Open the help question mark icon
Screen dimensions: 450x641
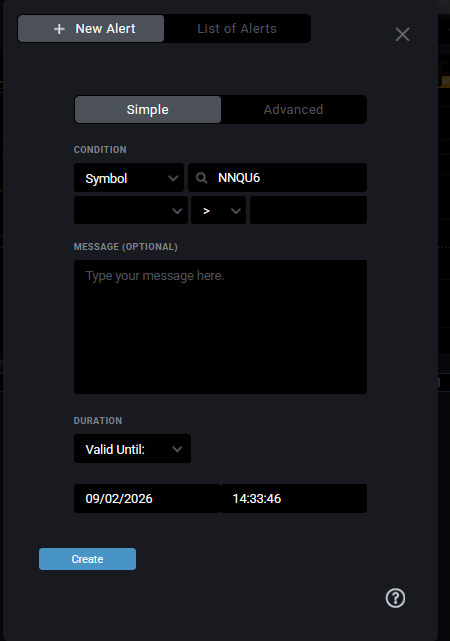click(x=395, y=598)
